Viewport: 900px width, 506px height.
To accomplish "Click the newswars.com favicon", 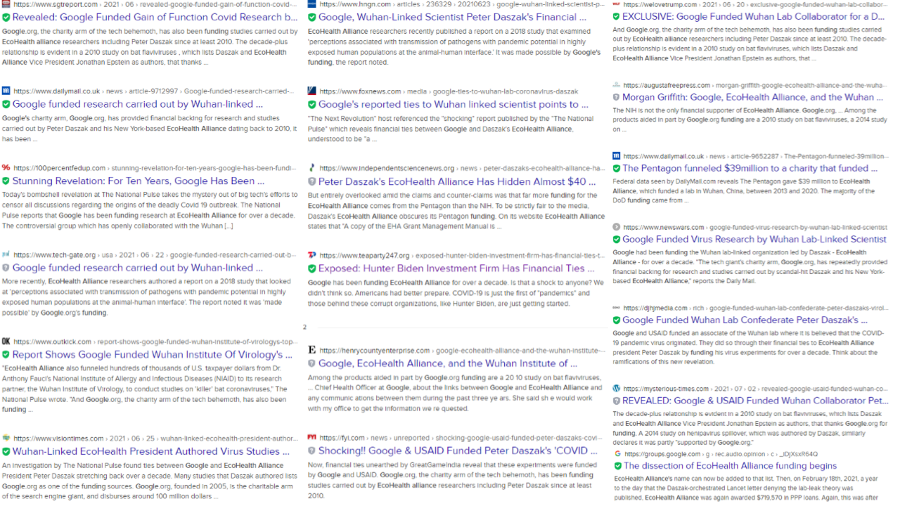I will pyautogui.click(x=616, y=227).
